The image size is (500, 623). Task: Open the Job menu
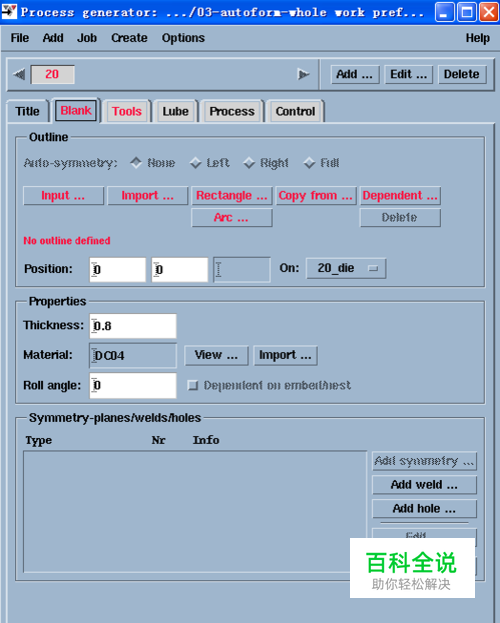tap(87, 38)
